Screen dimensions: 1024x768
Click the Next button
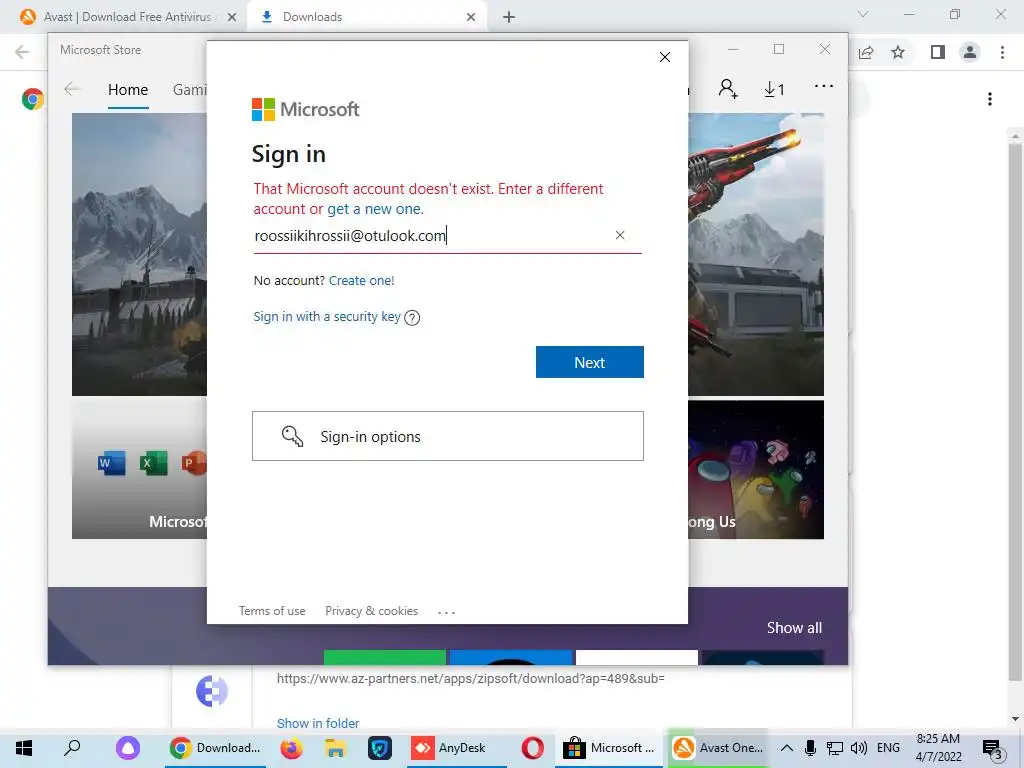tap(590, 362)
